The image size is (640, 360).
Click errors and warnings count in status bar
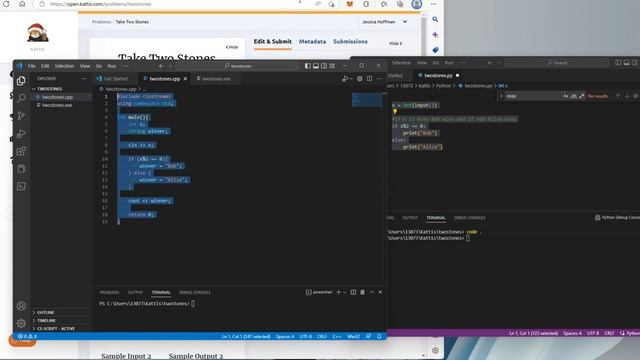pyautogui.click(x=27, y=336)
